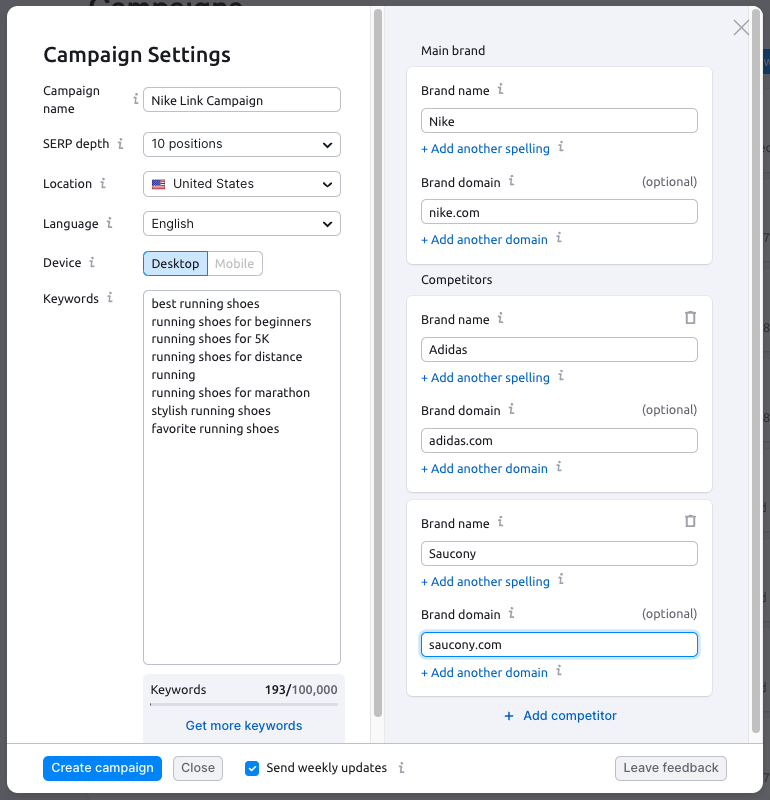Click keyword line 'running shoes for 5K'
The width and height of the screenshot is (770, 800).
click(x=210, y=339)
